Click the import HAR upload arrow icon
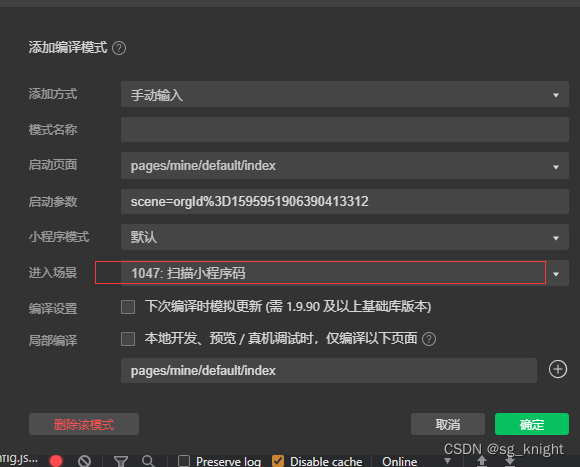The height and width of the screenshot is (467, 580). click(482, 460)
